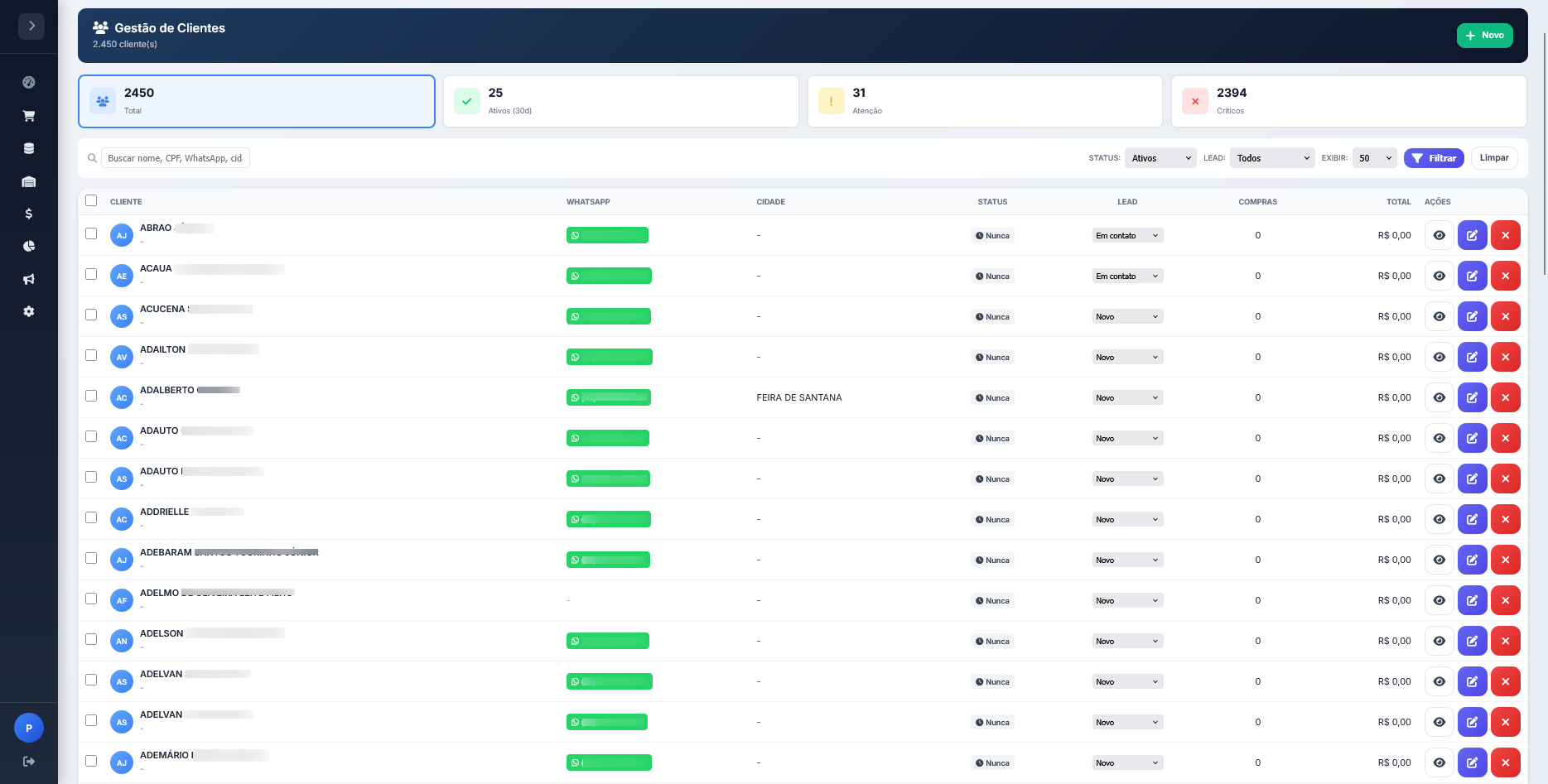
Task: Tick the checkbox for ADELSON row
Action: pos(91,639)
